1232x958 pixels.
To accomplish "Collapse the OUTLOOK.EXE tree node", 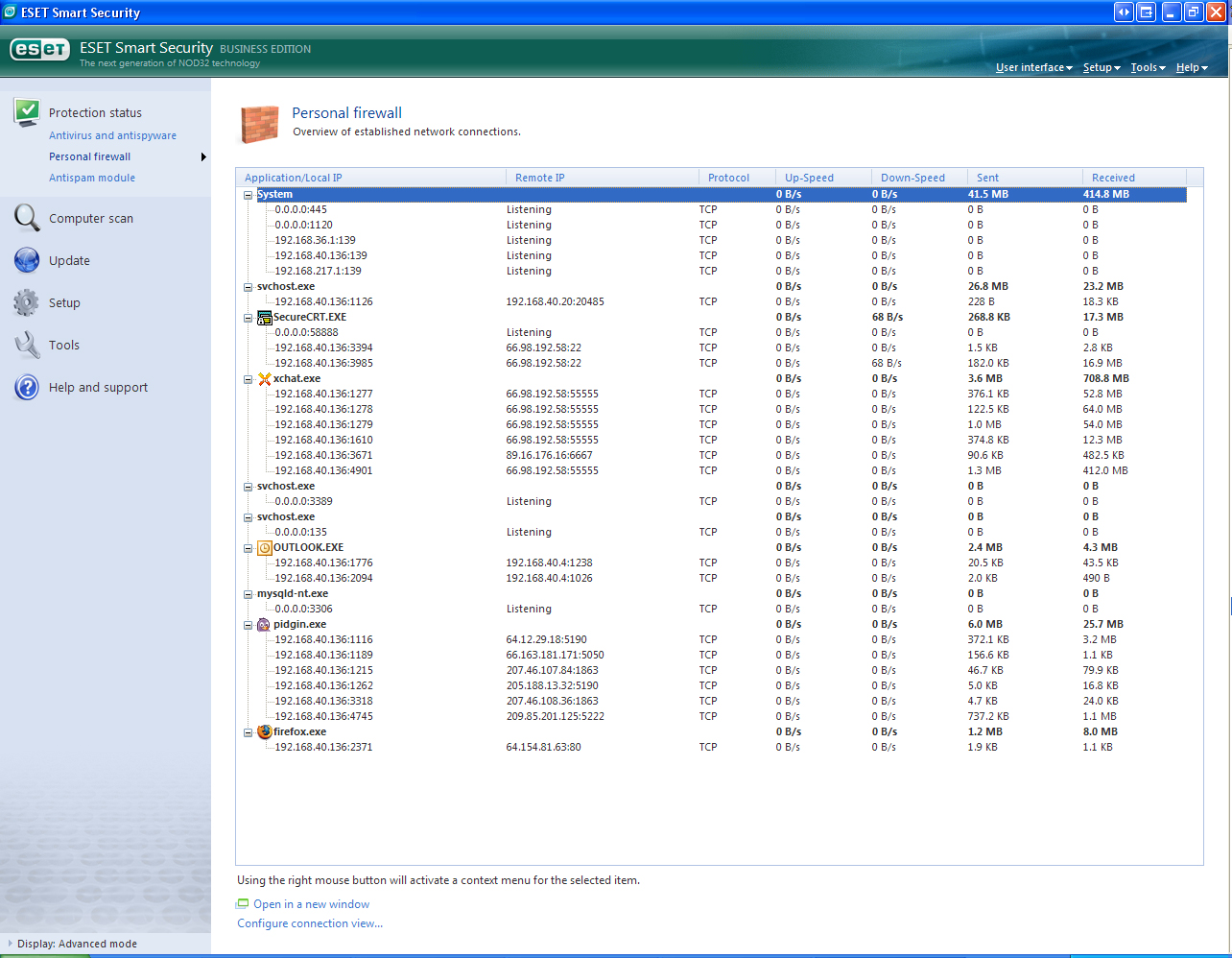I will coord(249,548).
